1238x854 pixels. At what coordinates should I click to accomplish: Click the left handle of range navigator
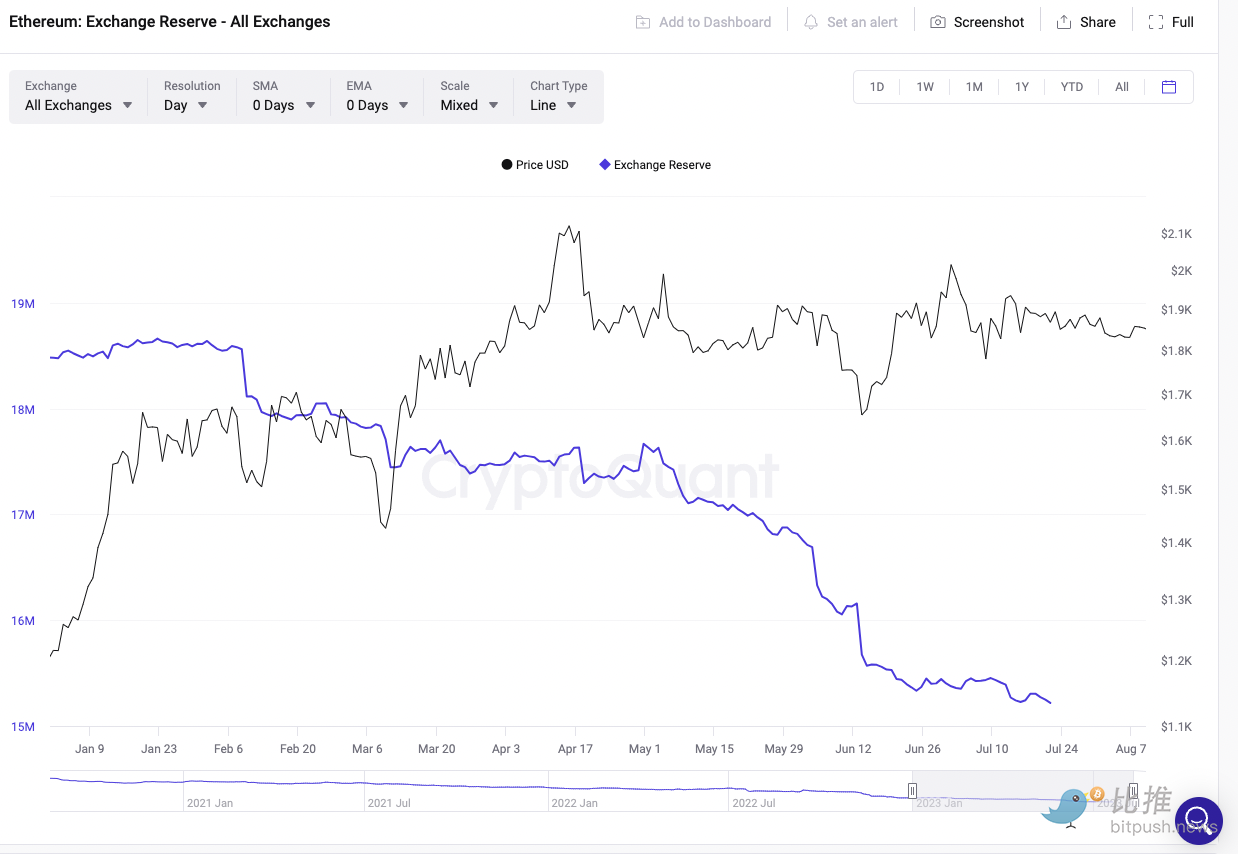(912, 791)
